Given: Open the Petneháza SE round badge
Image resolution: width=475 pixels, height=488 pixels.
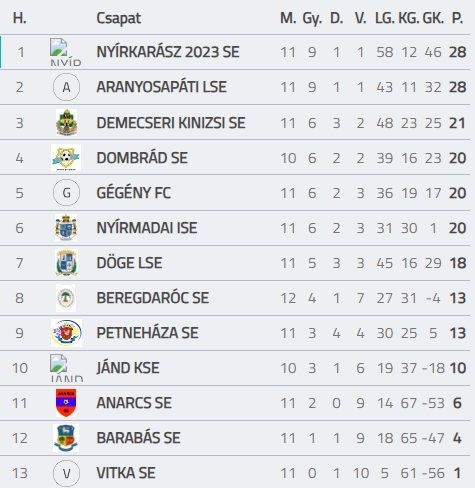Looking at the screenshot, I should [x=66, y=333].
